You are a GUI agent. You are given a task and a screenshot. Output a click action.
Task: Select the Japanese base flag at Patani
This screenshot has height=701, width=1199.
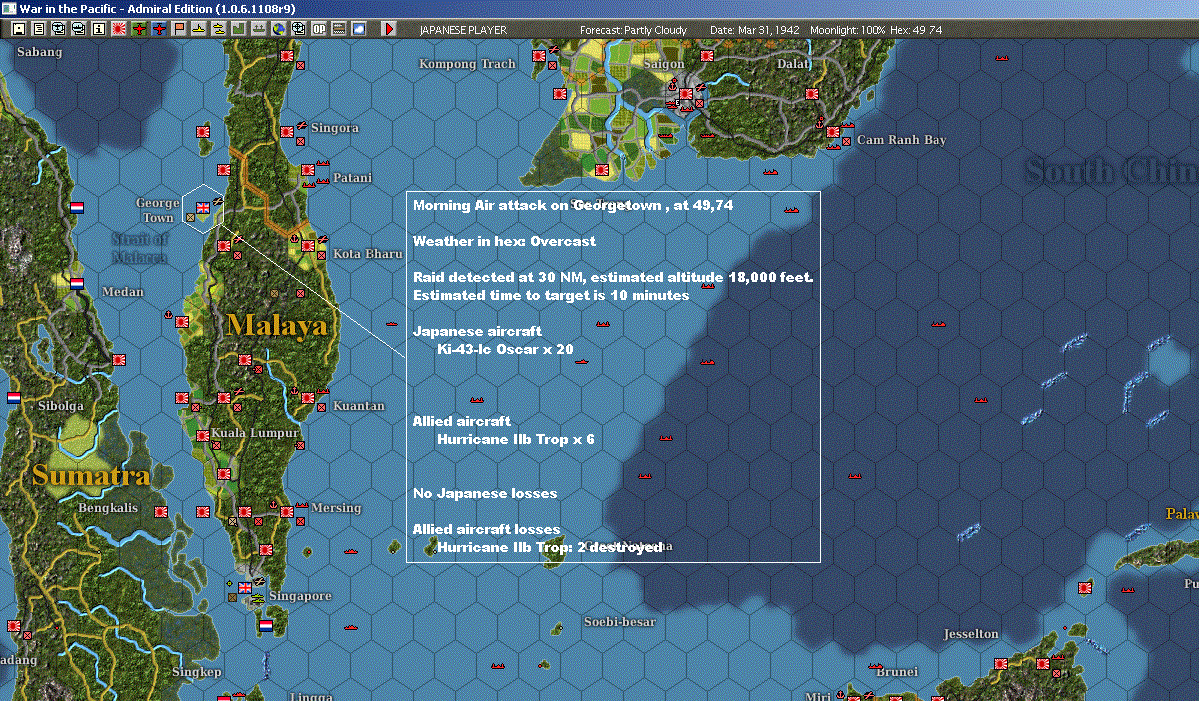(x=307, y=170)
